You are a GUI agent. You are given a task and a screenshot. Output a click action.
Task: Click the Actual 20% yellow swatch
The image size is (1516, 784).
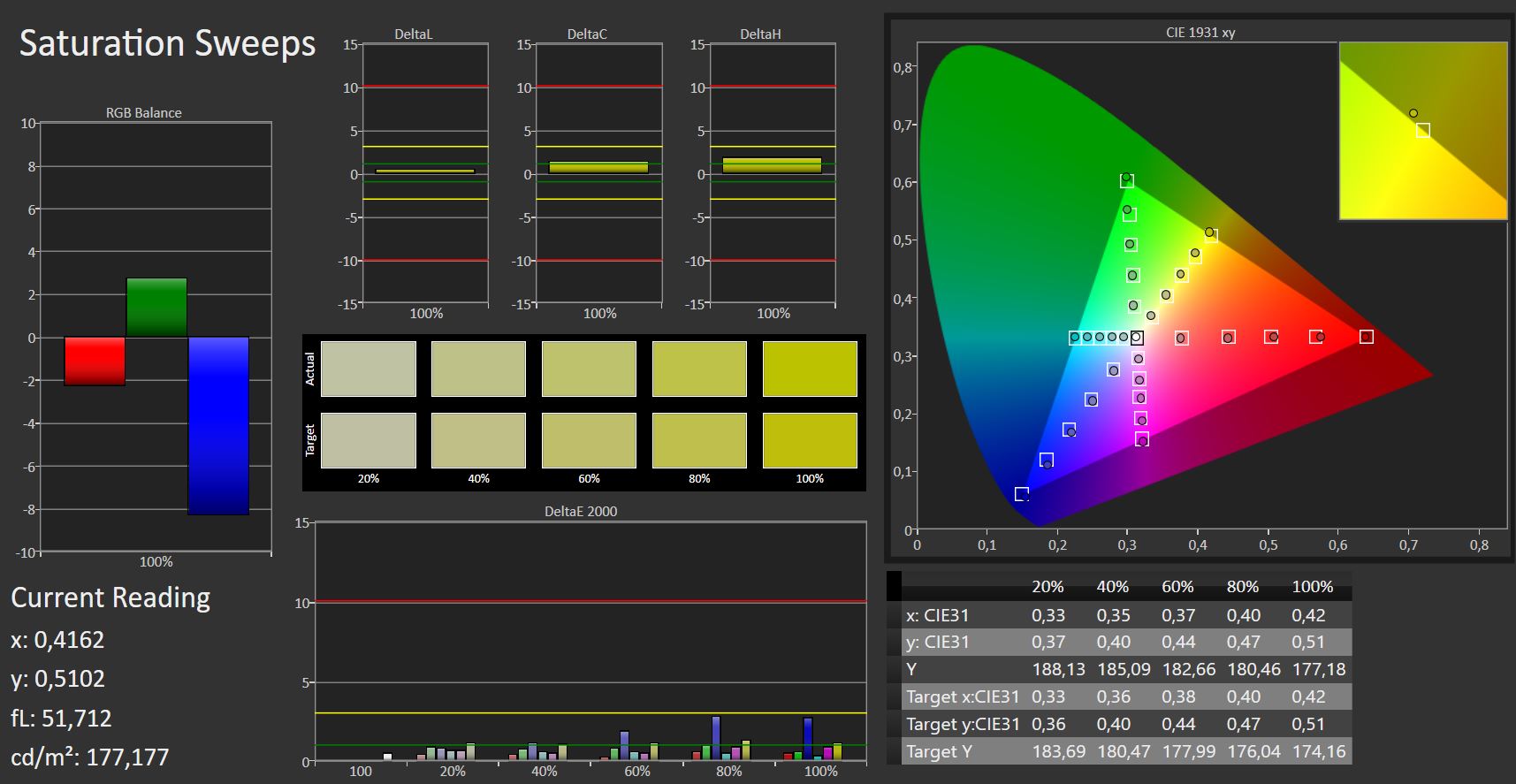click(x=368, y=369)
